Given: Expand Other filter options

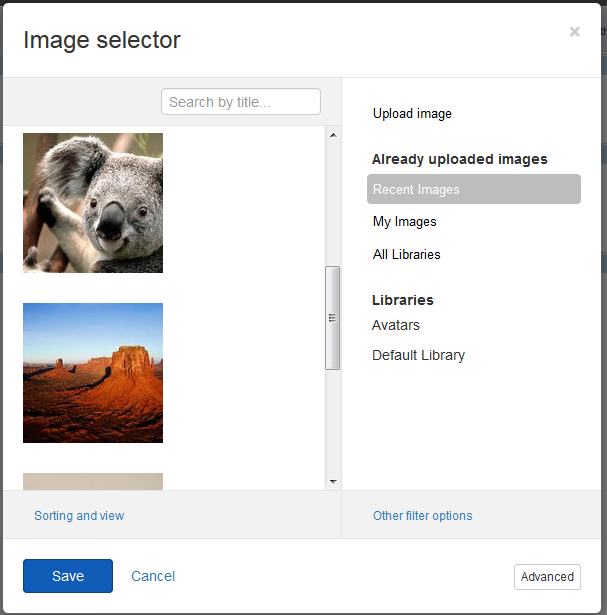Looking at the screenshot, I should (x=422, y=516).
